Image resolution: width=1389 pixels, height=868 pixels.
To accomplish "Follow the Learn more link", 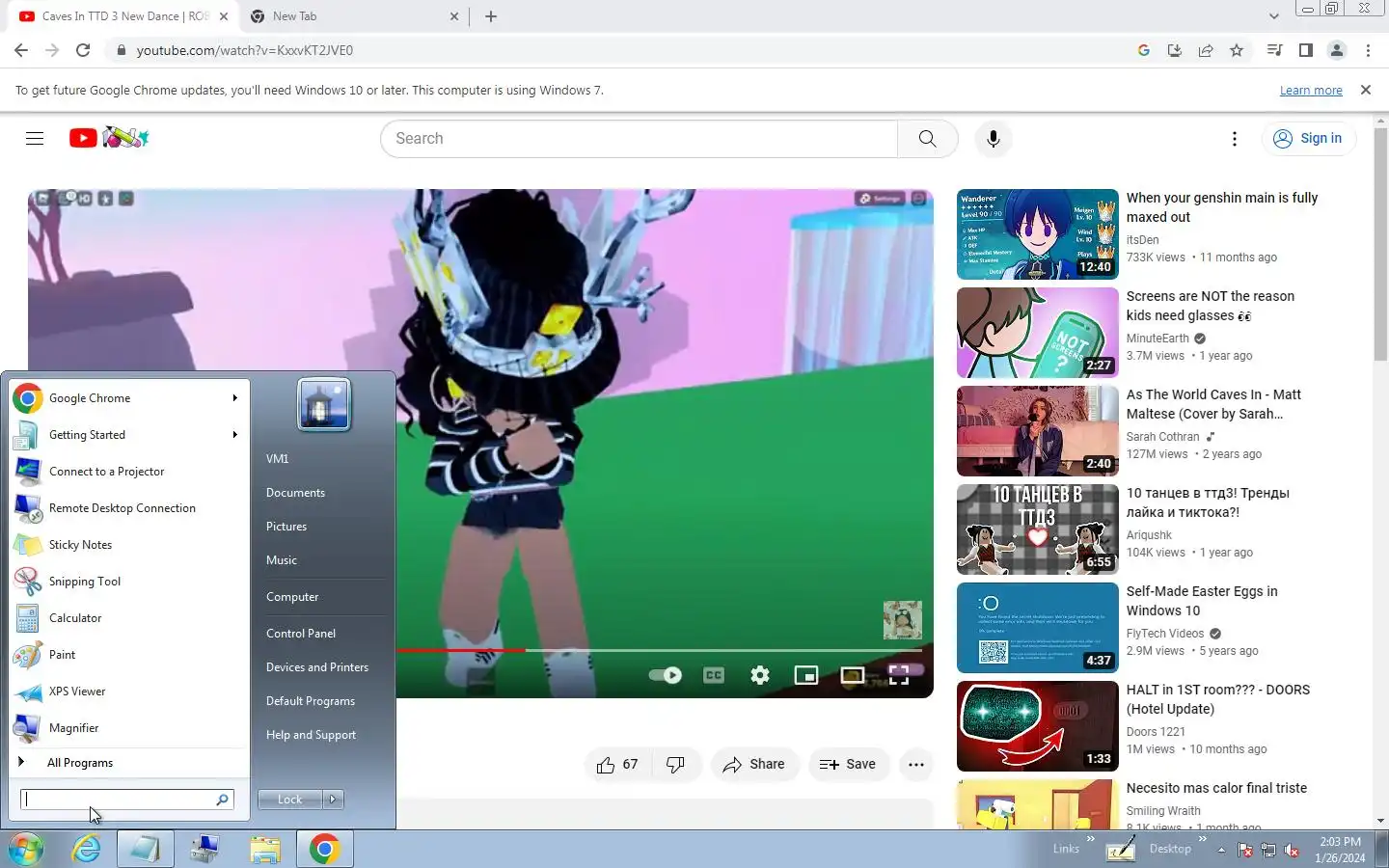I will pos(1311,91).
